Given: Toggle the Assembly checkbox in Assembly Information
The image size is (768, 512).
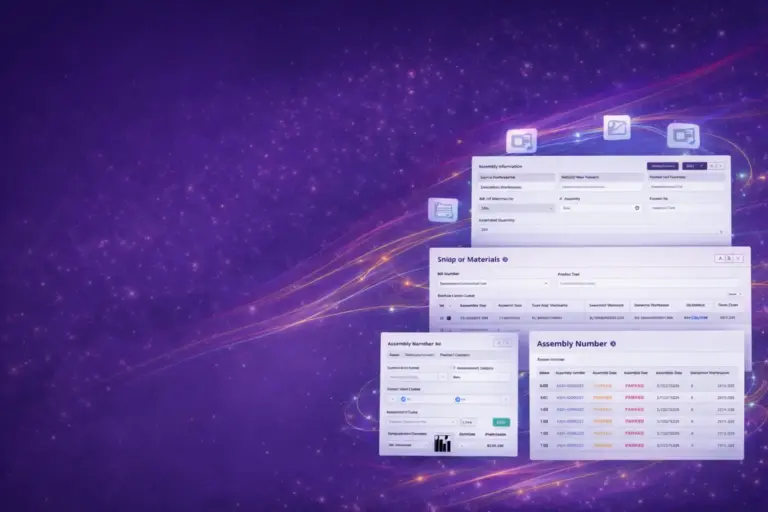Looking at the screenshot, I should coord(559,198).
